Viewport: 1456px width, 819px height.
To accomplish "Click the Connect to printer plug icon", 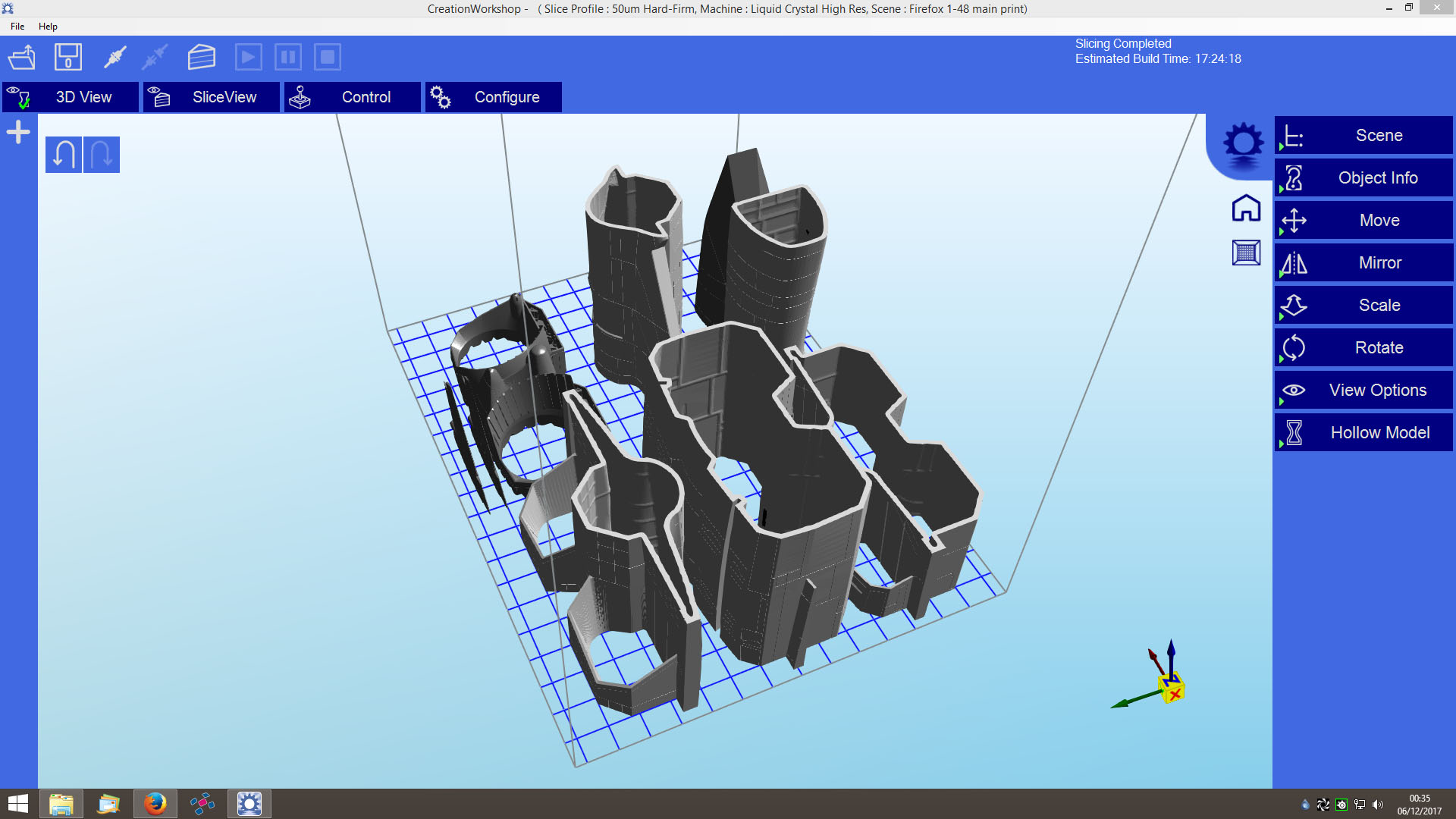I will [x=115, y=57].
